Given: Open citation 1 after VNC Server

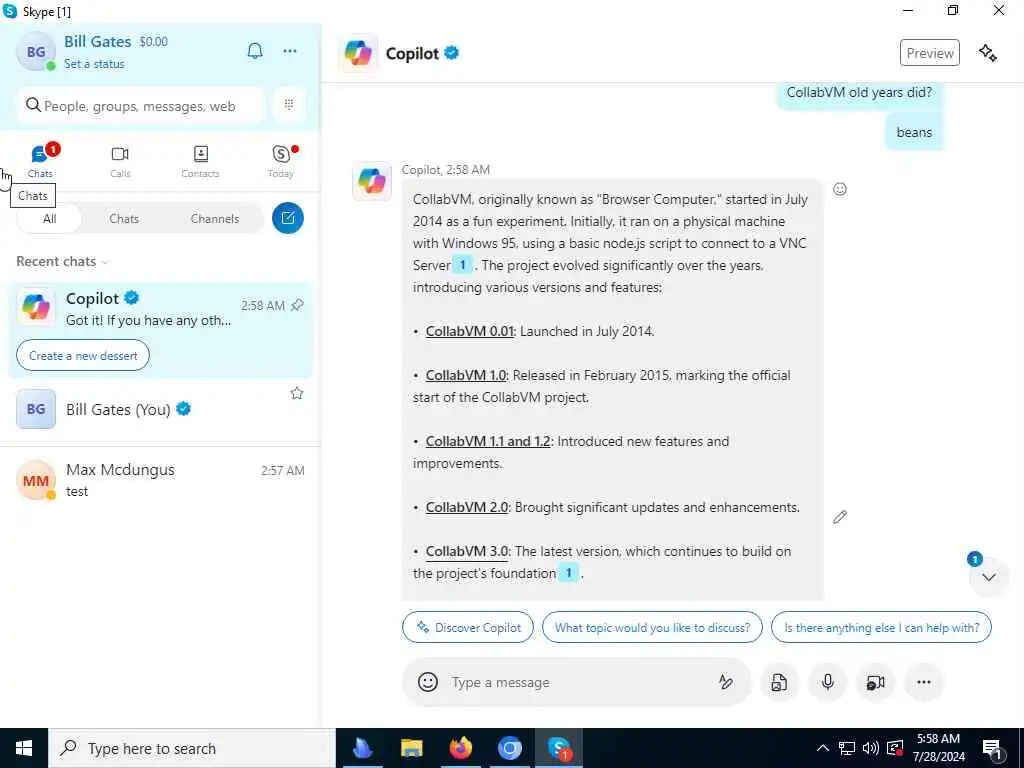Looking at the screenshot, I should (462, 265).
